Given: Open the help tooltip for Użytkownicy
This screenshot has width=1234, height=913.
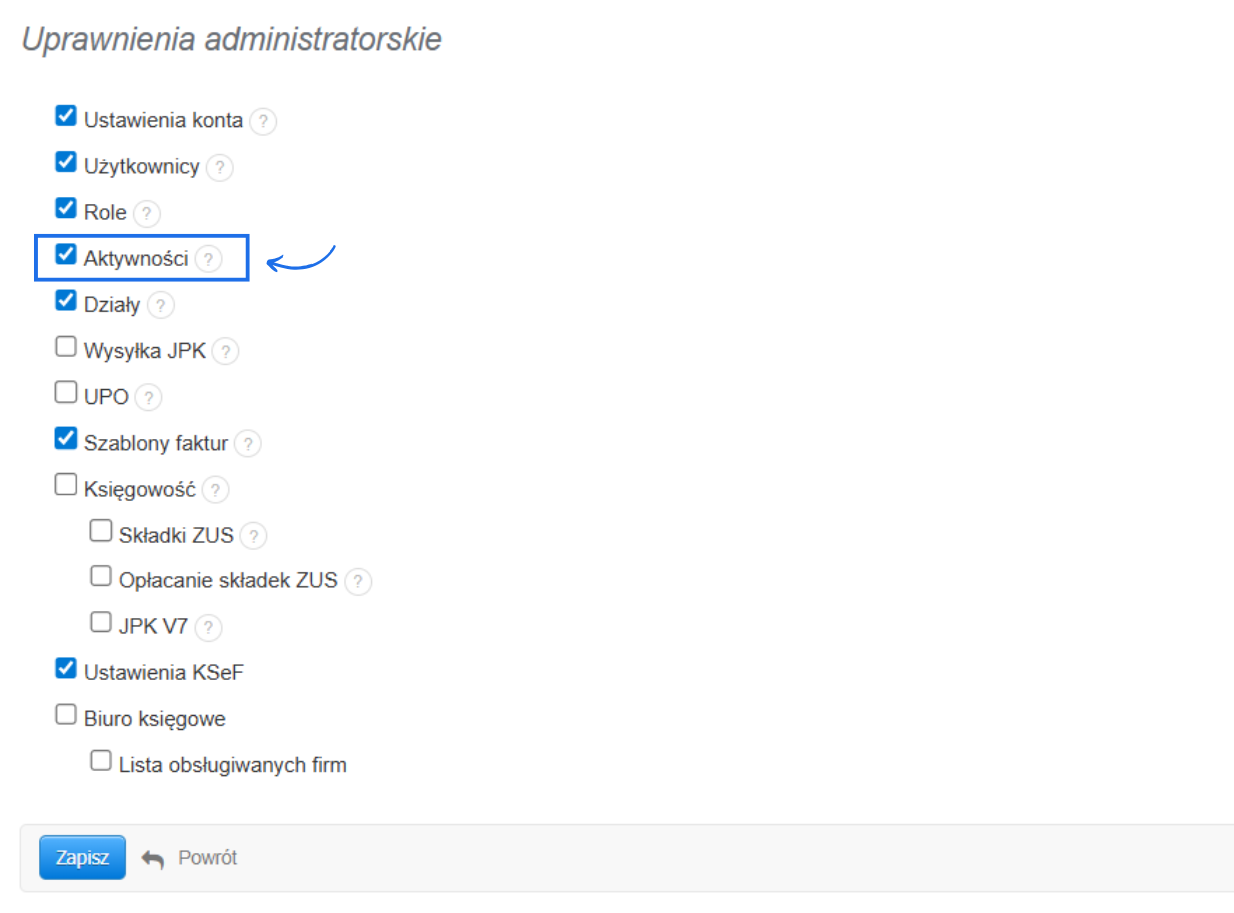Looking at the screenshot, I should (x=219, y=168).
